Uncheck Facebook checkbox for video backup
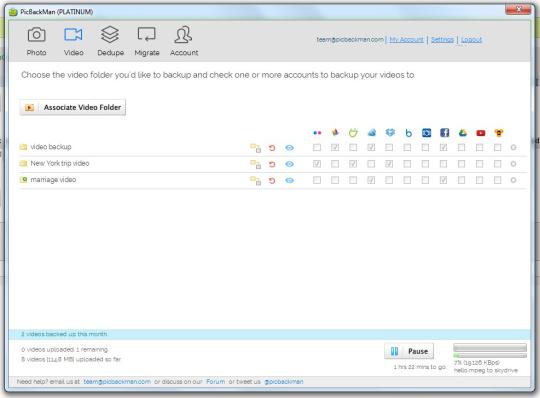The width and height of the screenshot is (540, 398). [443, 147]
